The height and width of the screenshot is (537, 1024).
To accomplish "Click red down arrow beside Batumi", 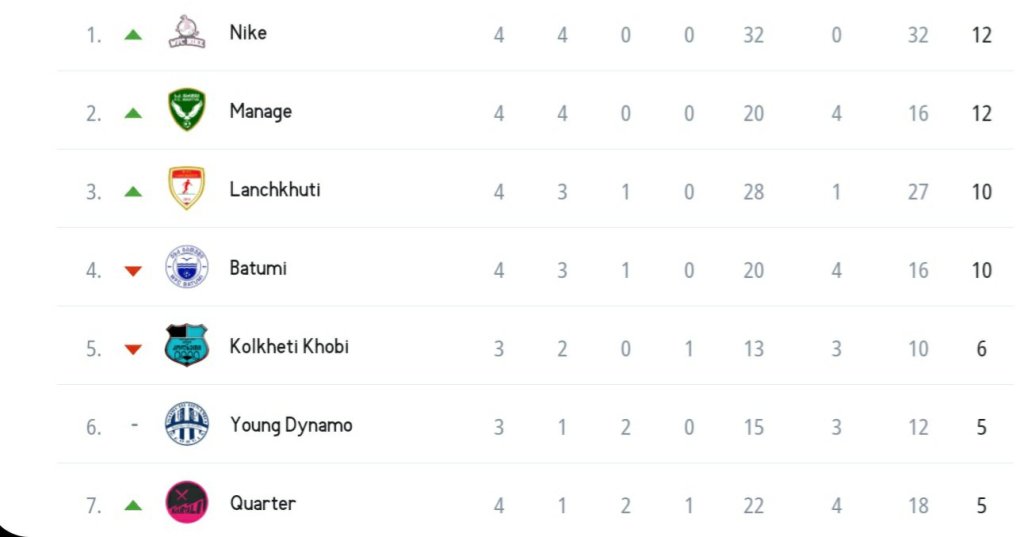I will pos(133,270).
